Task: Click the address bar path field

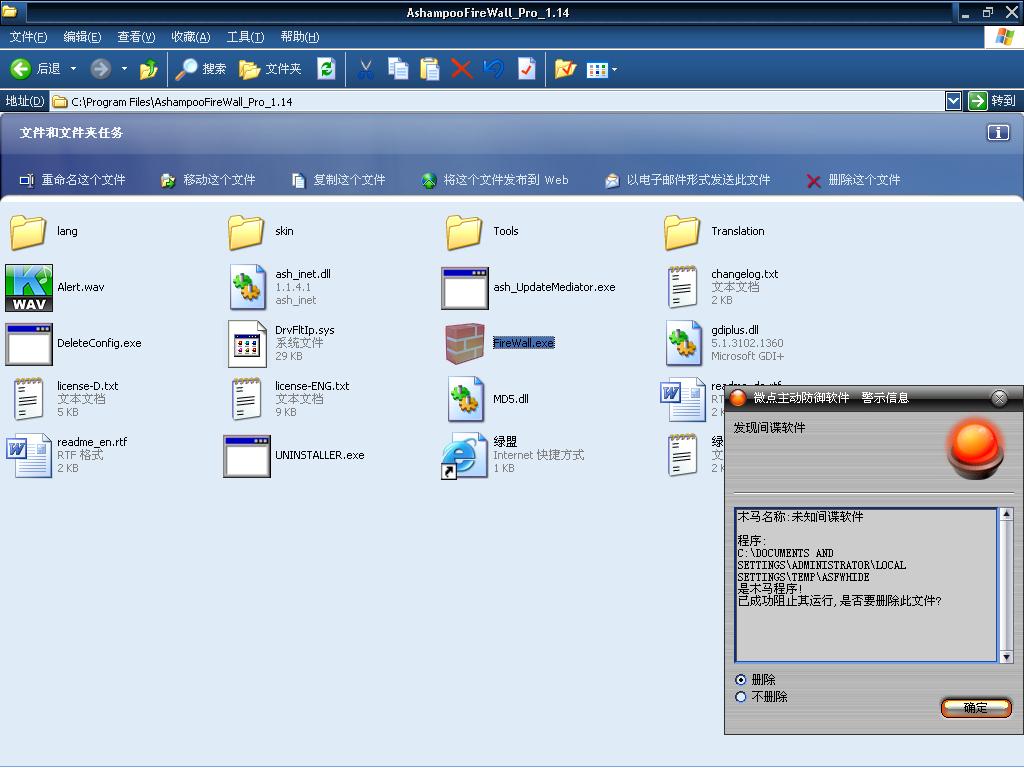Action: tap(498, 101)
